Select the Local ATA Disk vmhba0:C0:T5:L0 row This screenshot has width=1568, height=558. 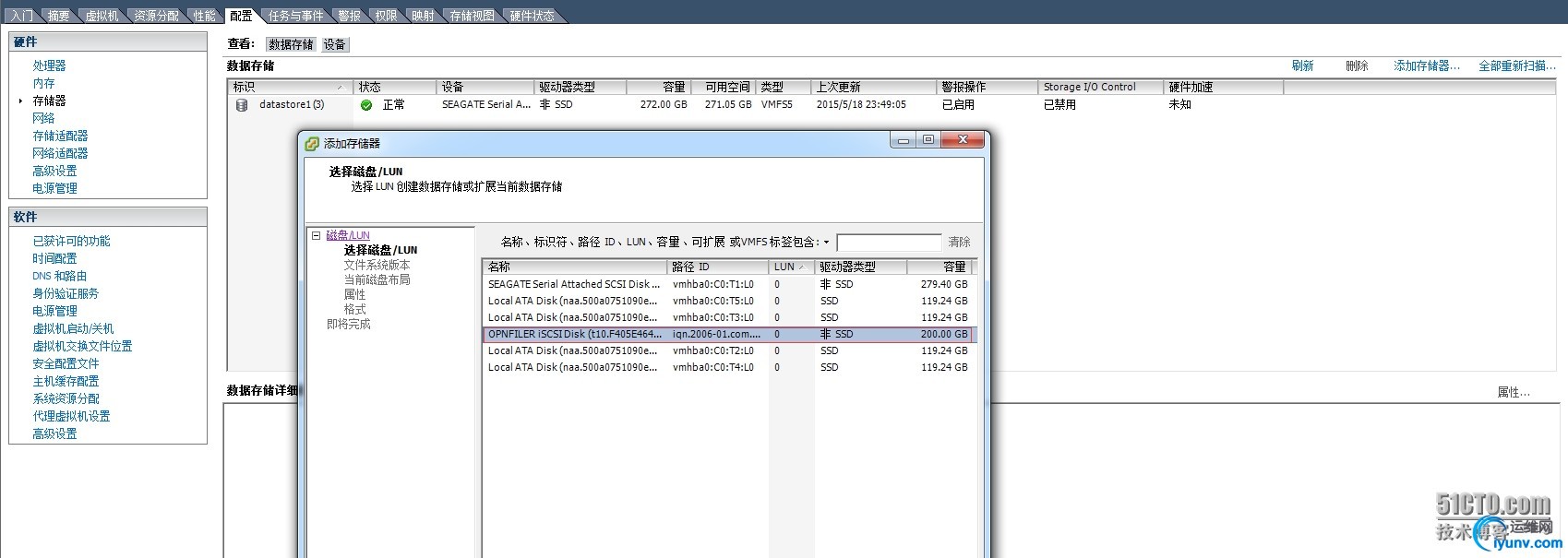[728, 301]
